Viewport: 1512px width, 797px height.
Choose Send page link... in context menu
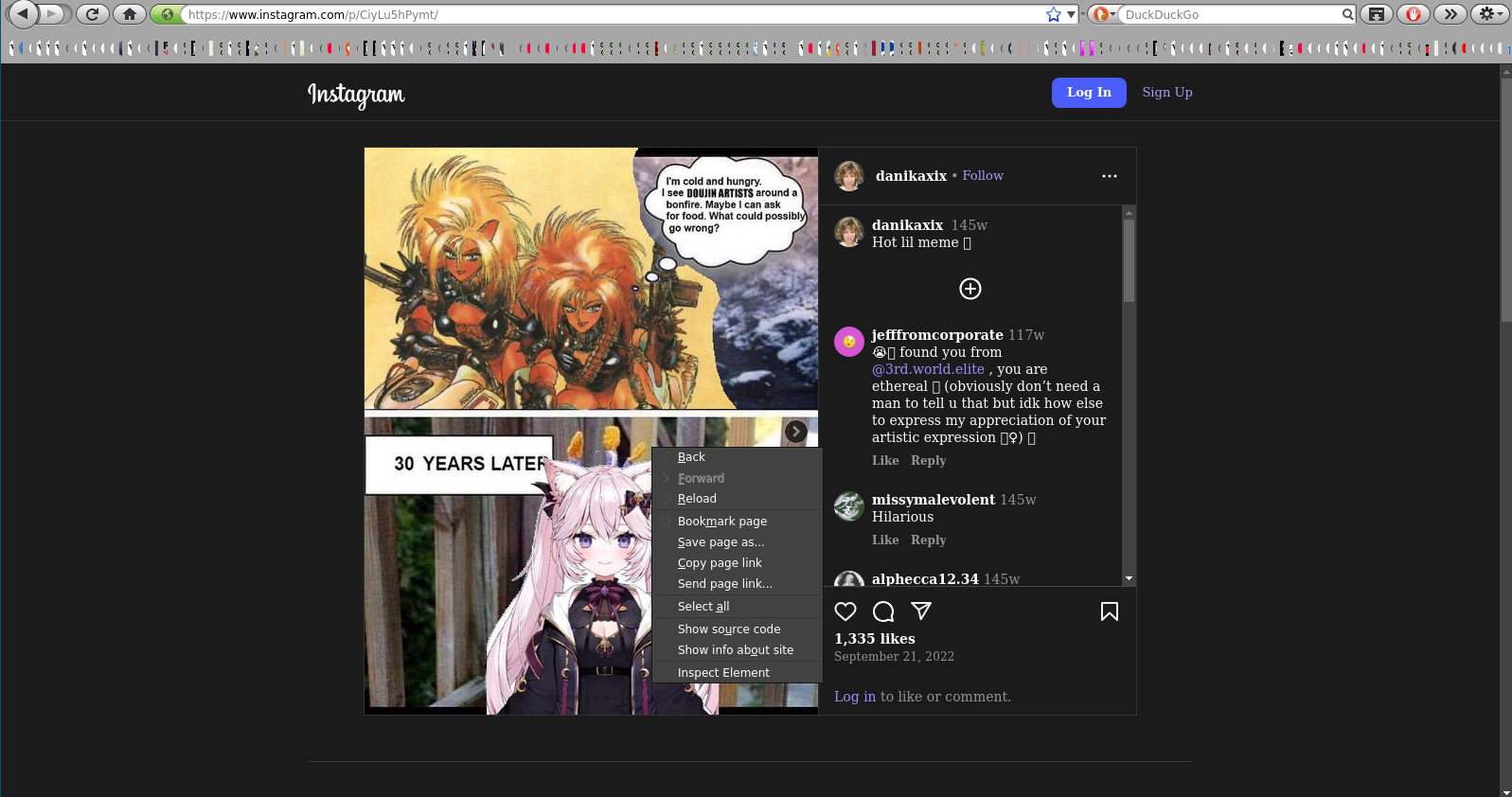pyautogui.click(x=737, y=584)
